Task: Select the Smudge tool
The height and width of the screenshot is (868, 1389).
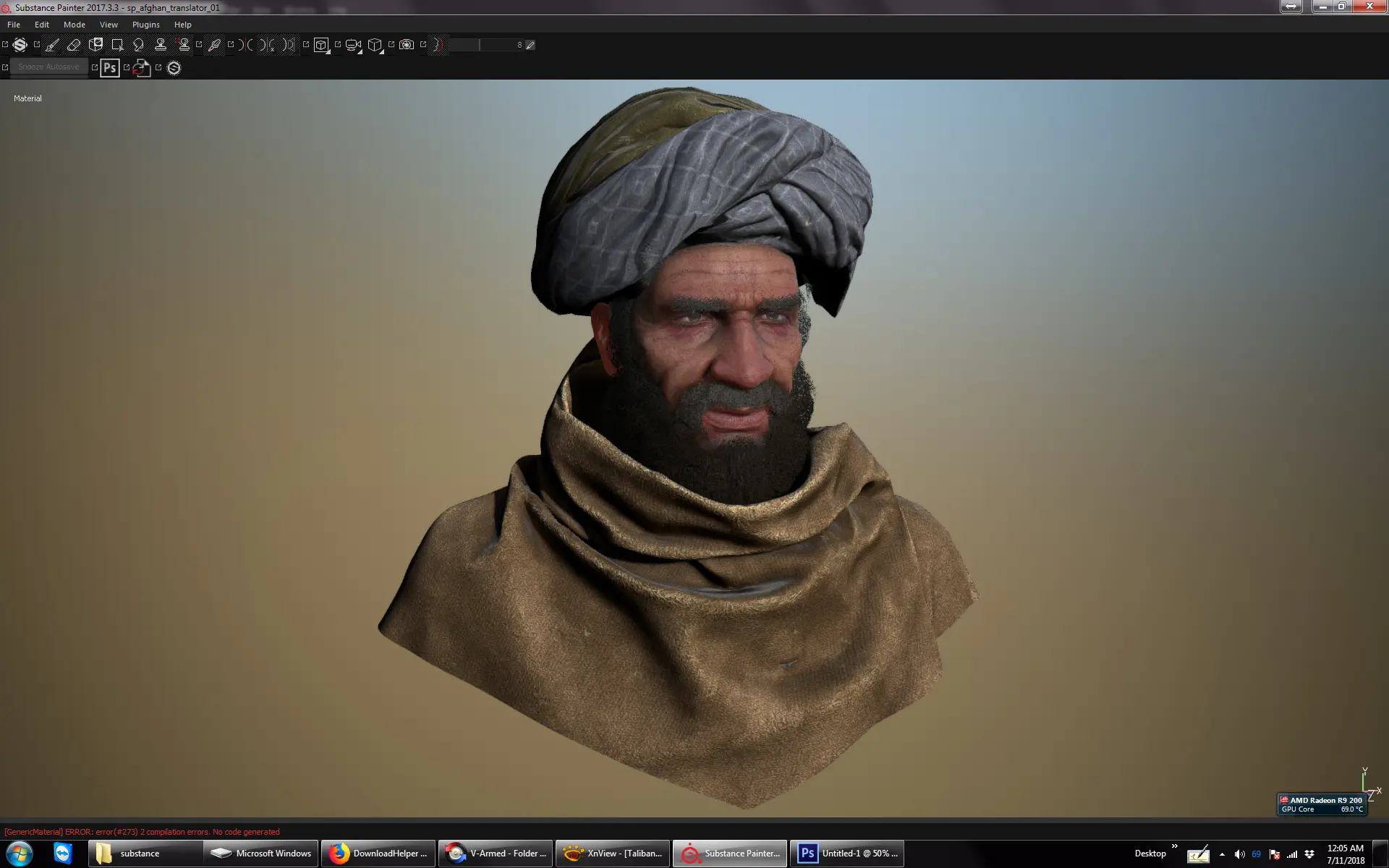Action: click(139, 45)
